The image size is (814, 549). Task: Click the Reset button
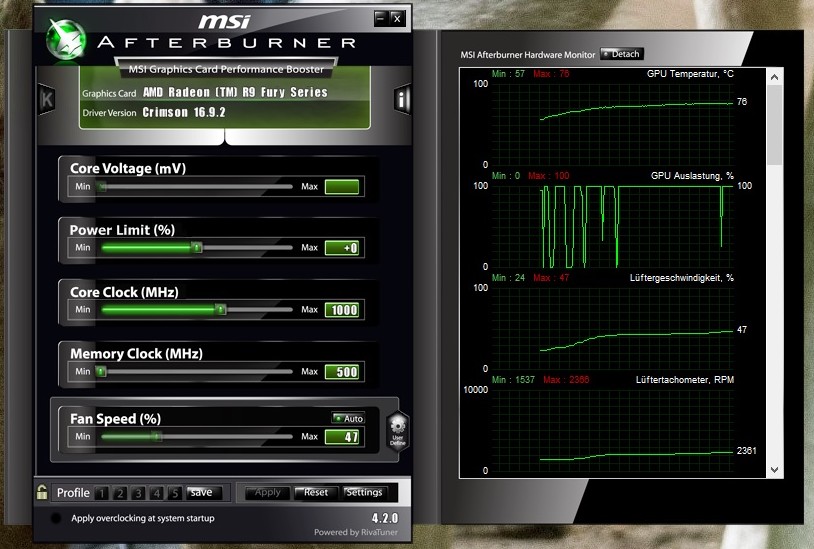tap(316, 492)
